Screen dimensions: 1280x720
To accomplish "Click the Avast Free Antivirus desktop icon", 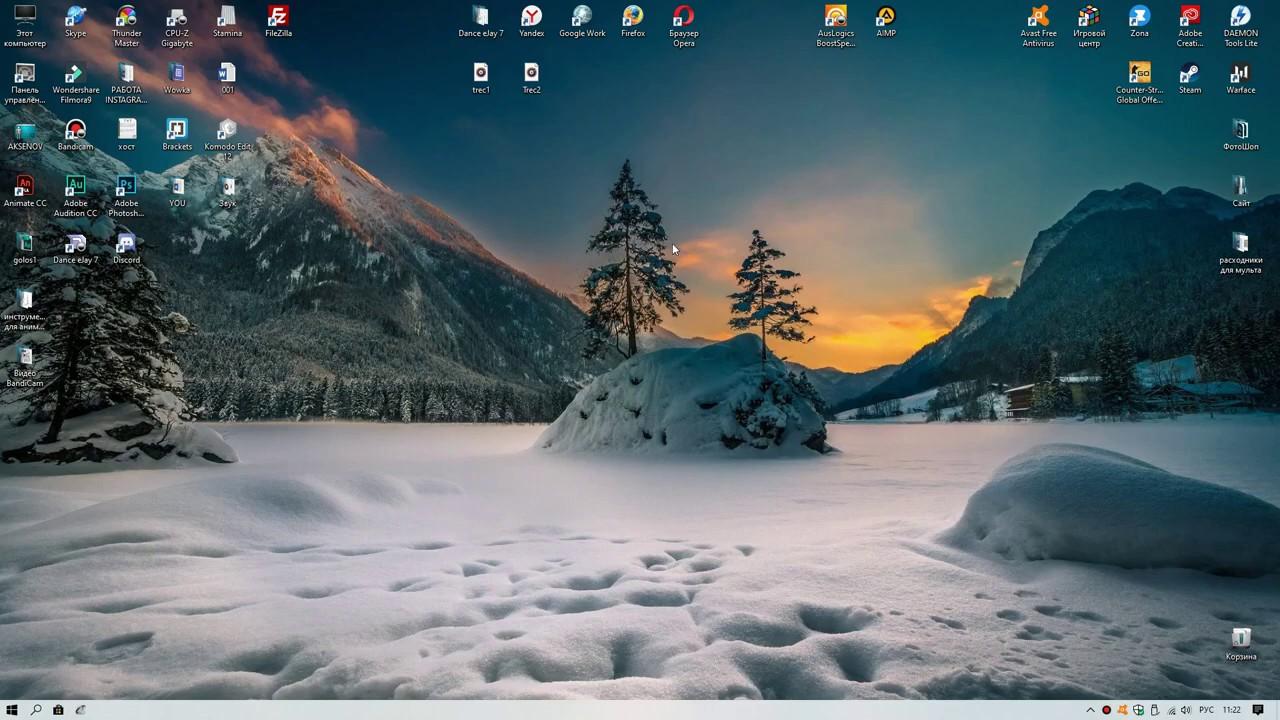I will [1038, 18].
